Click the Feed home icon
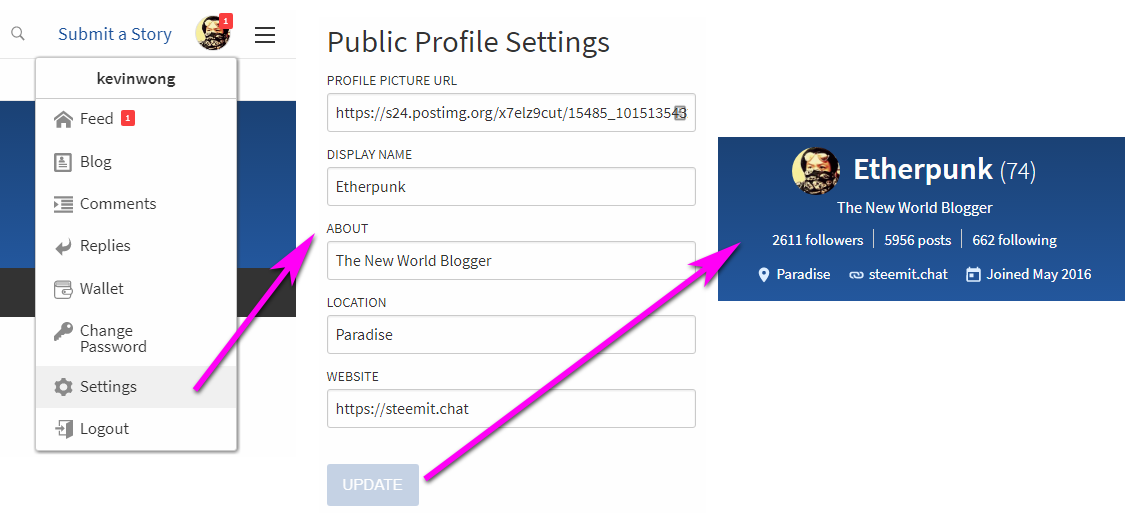Image resolution: width=1125 pixels, height=519 pixels. (63, 119)
